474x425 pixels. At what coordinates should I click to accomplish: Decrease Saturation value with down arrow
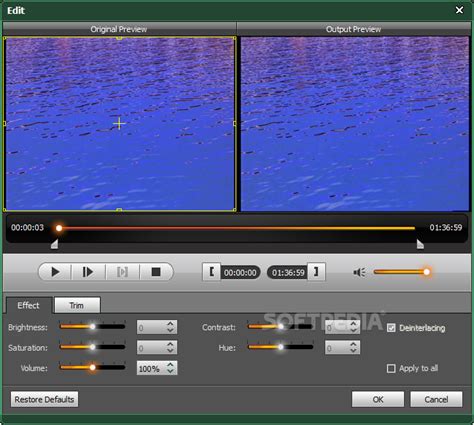click(170, 350)
